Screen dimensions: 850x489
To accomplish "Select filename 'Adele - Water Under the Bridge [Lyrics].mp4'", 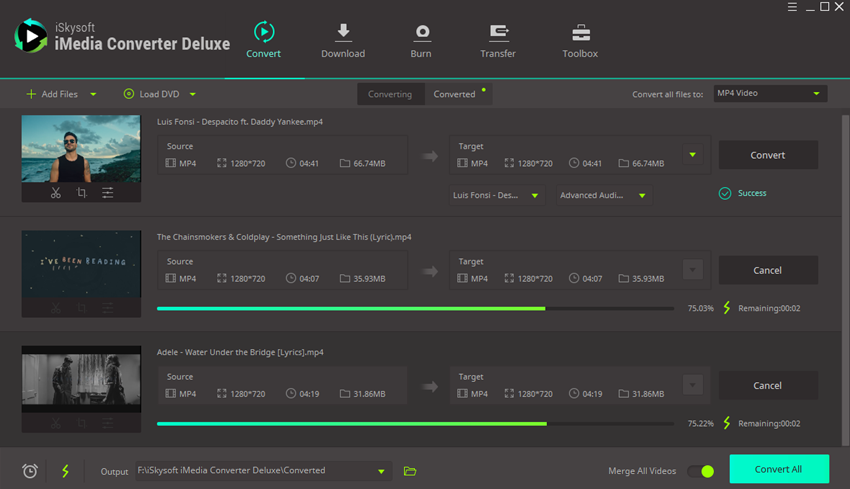I will tap(240, 352).
